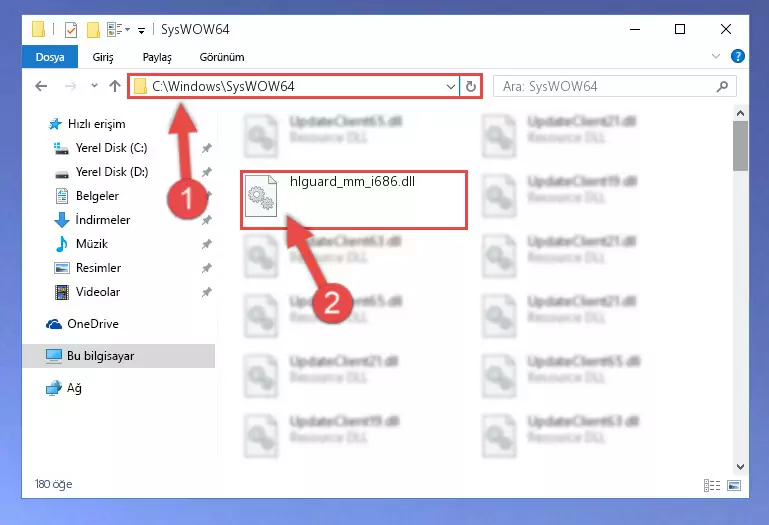Screen dimensions: 769x525
Task: Select OneDrive in the navigation pane
Action: click(82, 324)
